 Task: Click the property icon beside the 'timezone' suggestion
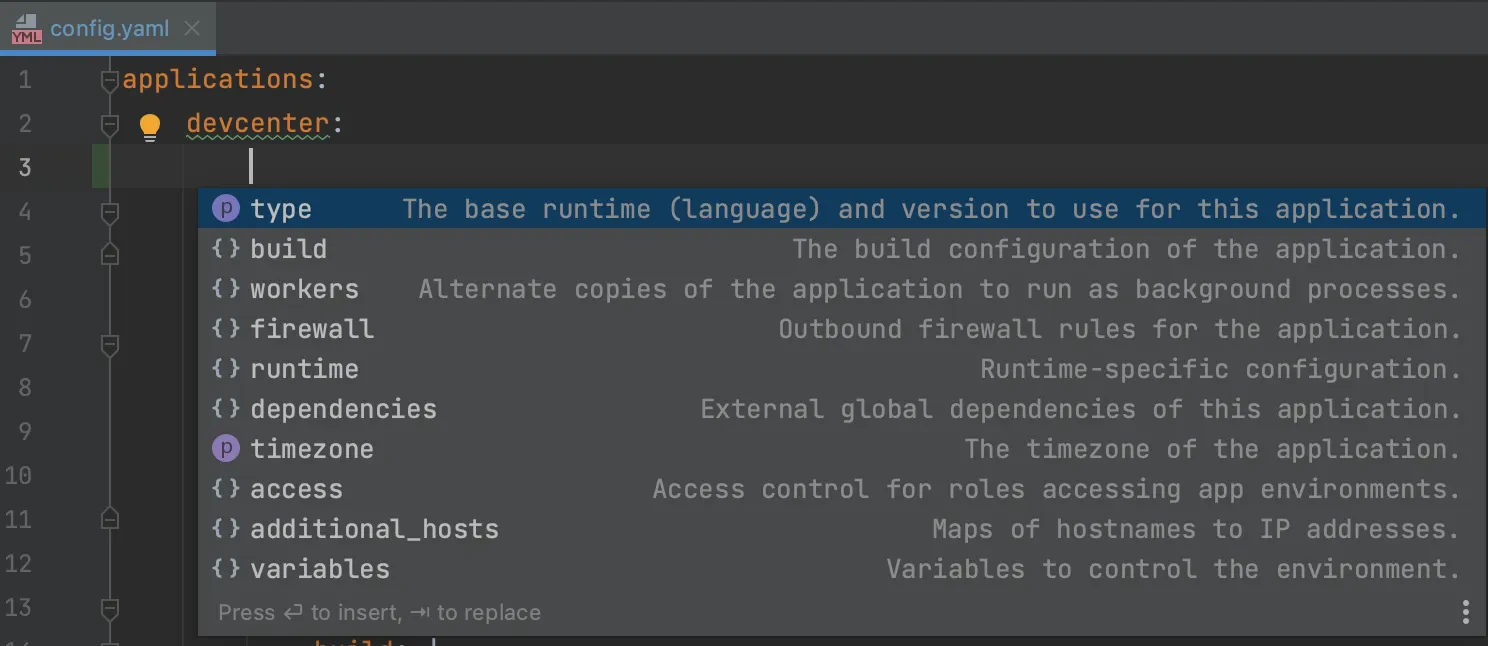coord(226,448)
